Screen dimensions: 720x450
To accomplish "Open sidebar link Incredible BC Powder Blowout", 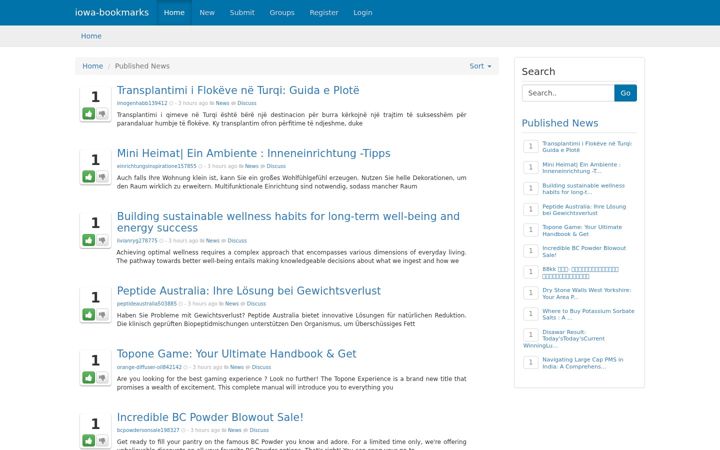I will pos(584,251).
